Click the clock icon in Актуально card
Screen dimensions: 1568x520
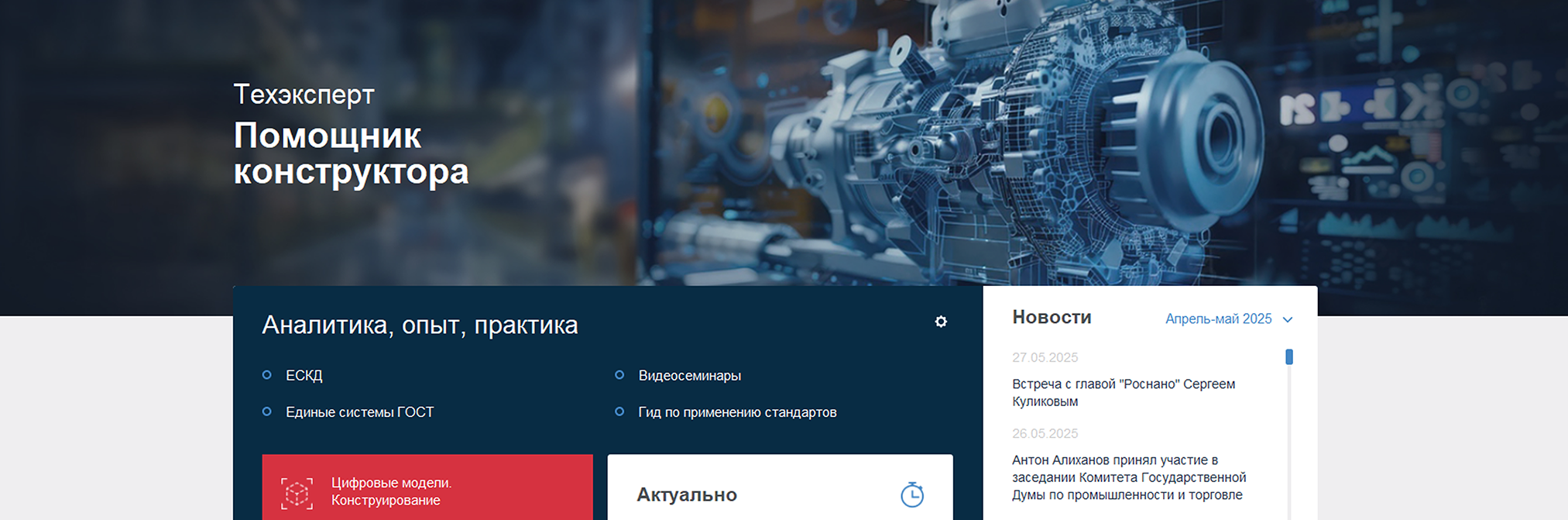point(912,494)
